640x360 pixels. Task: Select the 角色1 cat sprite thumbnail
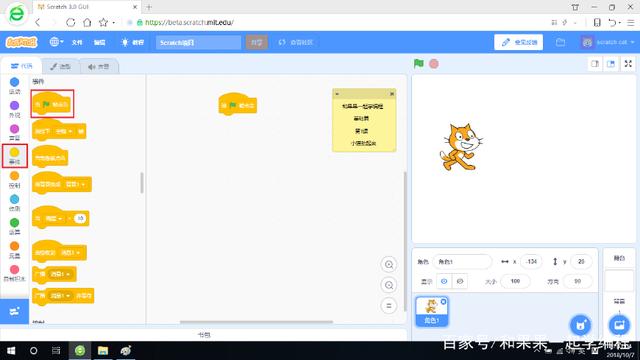tap(432, 311)
